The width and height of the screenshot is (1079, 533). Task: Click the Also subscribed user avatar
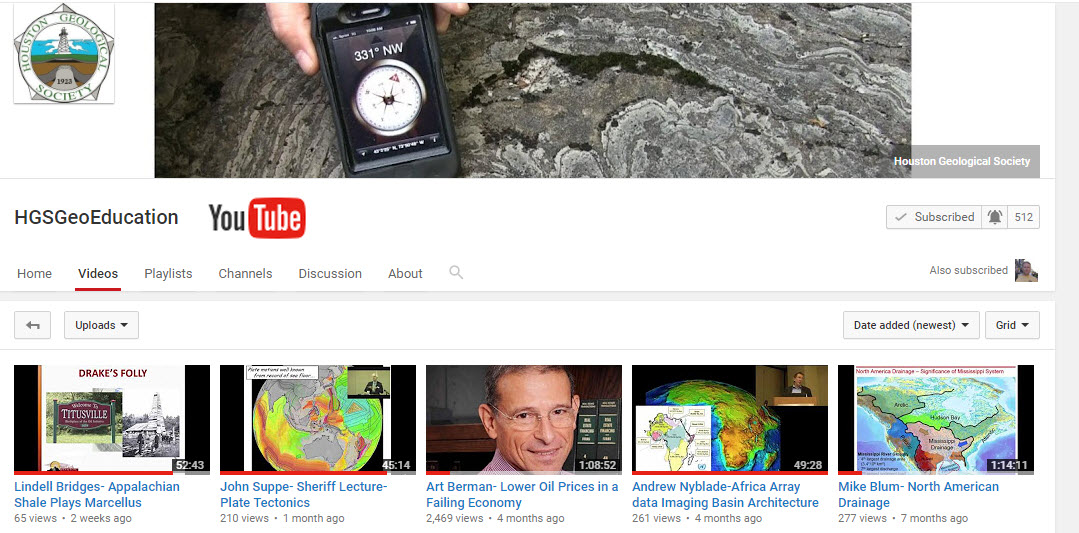point(1026,270)
